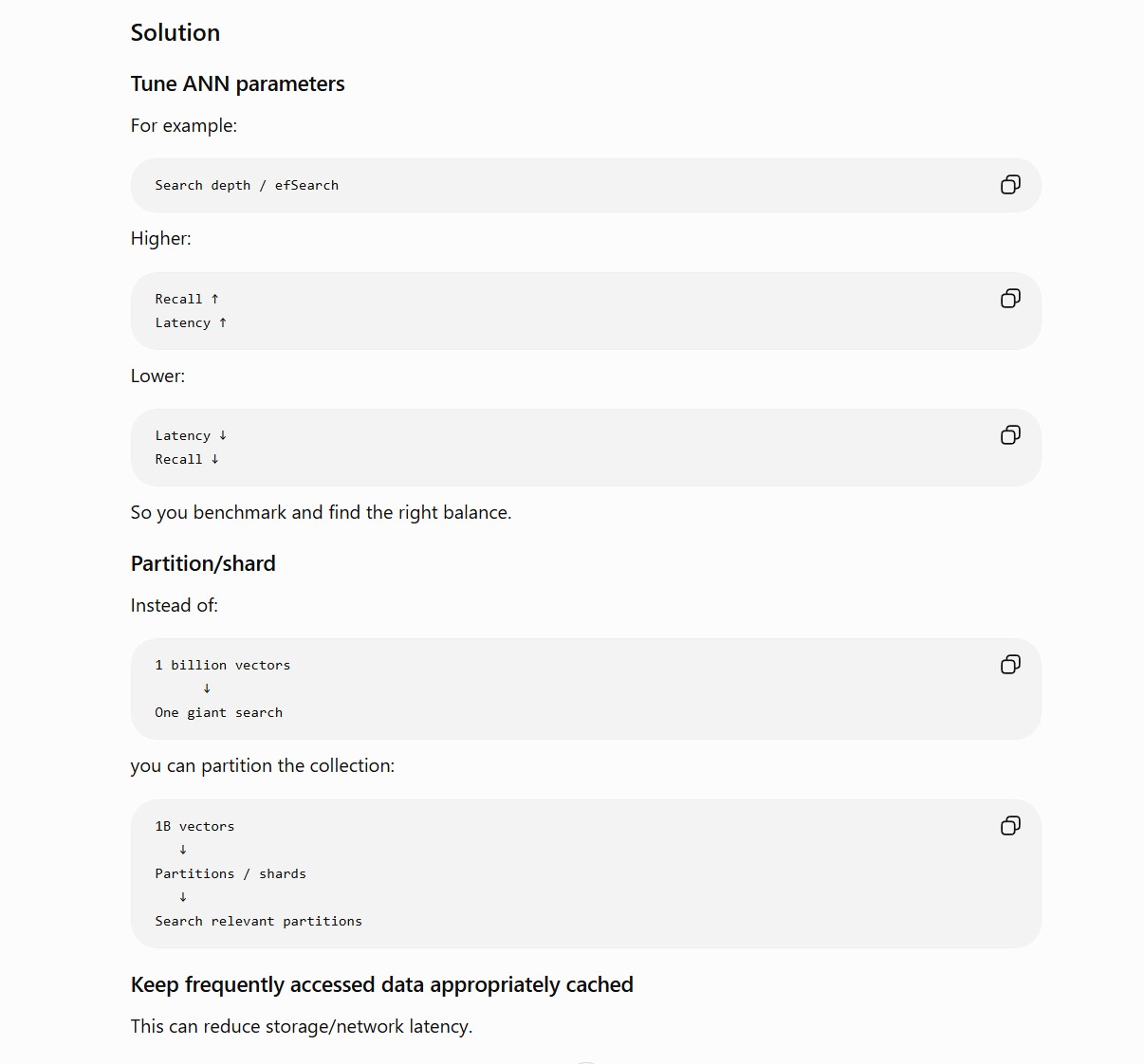Copy the 'Recall ↑ Latency ↑' code block

(1010, 299)
